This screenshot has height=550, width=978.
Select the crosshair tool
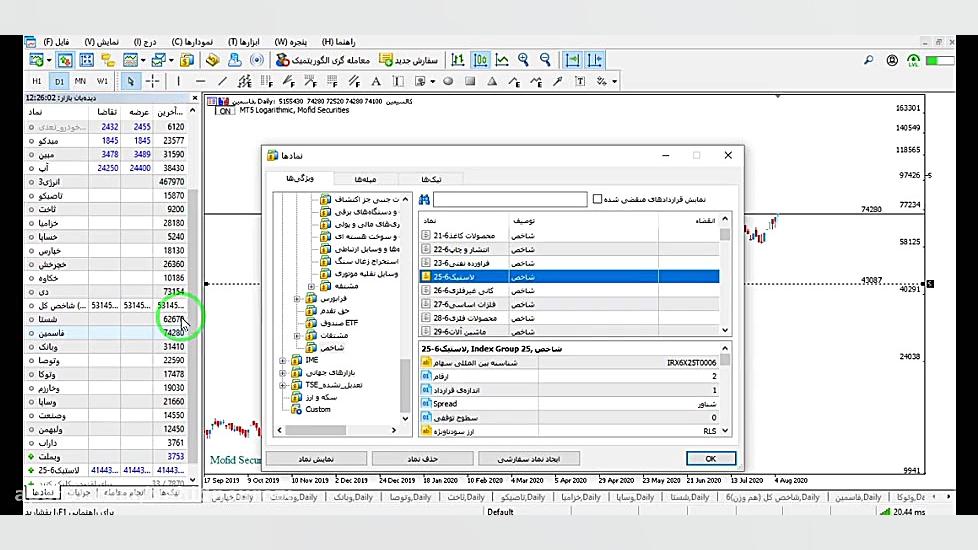click(x=152, y=81)
